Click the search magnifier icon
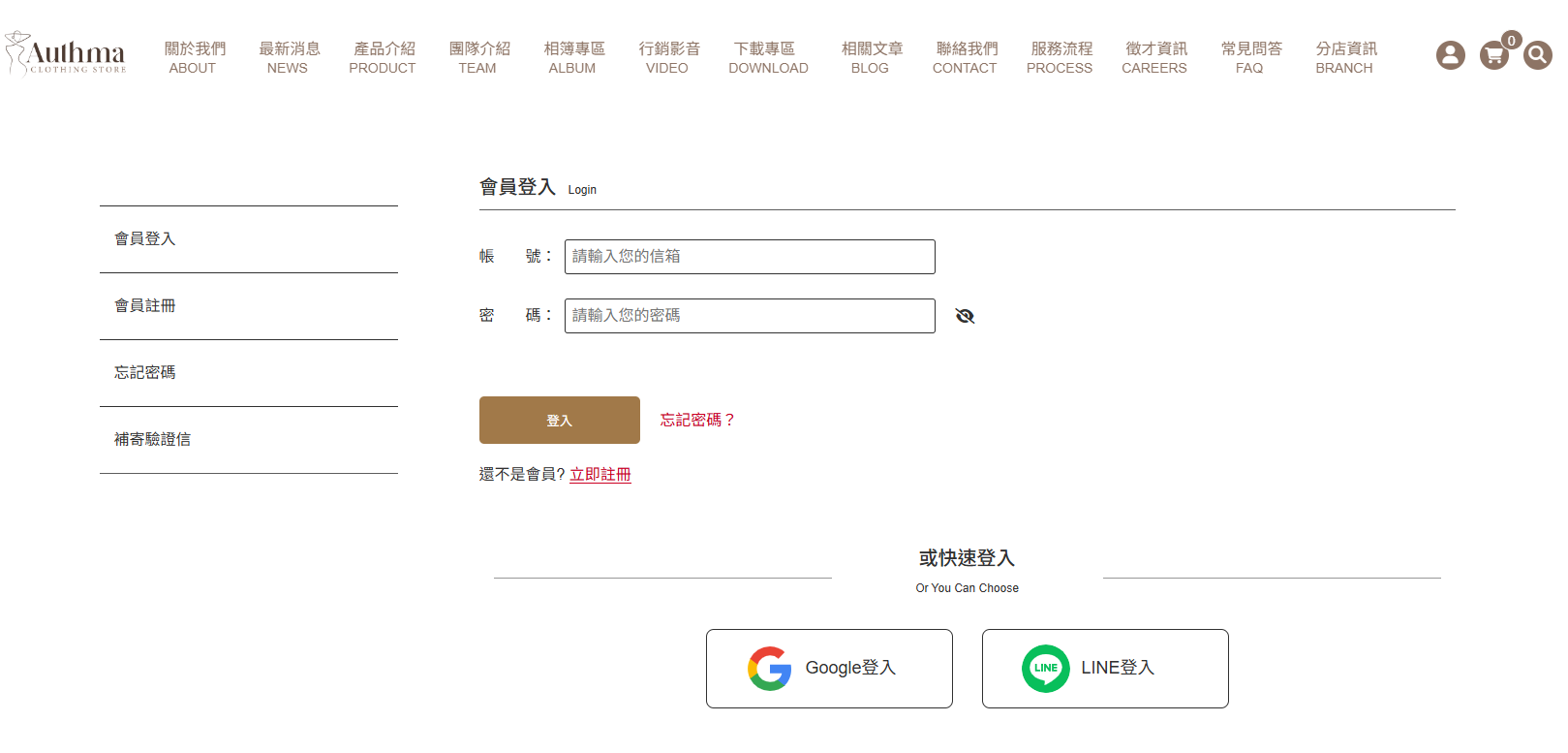The image size is (1568, 753). coord(1537,55)
